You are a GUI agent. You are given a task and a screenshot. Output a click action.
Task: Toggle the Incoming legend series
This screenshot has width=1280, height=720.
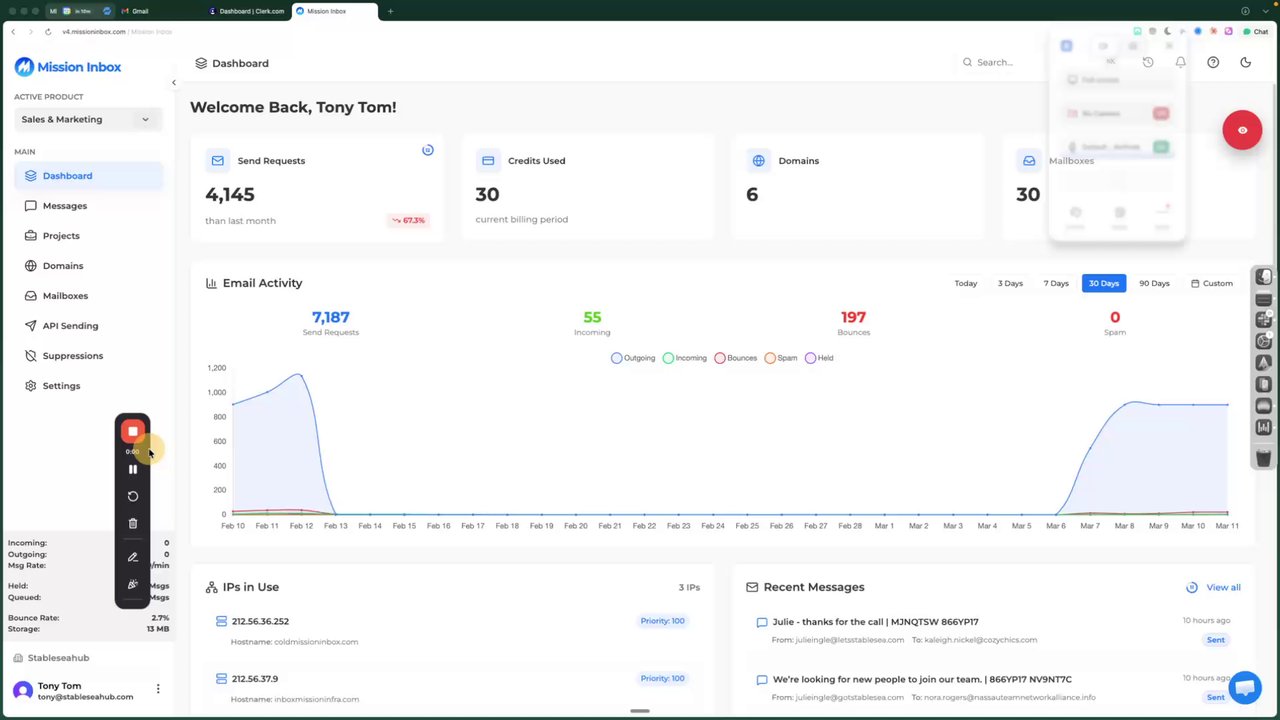684,358
